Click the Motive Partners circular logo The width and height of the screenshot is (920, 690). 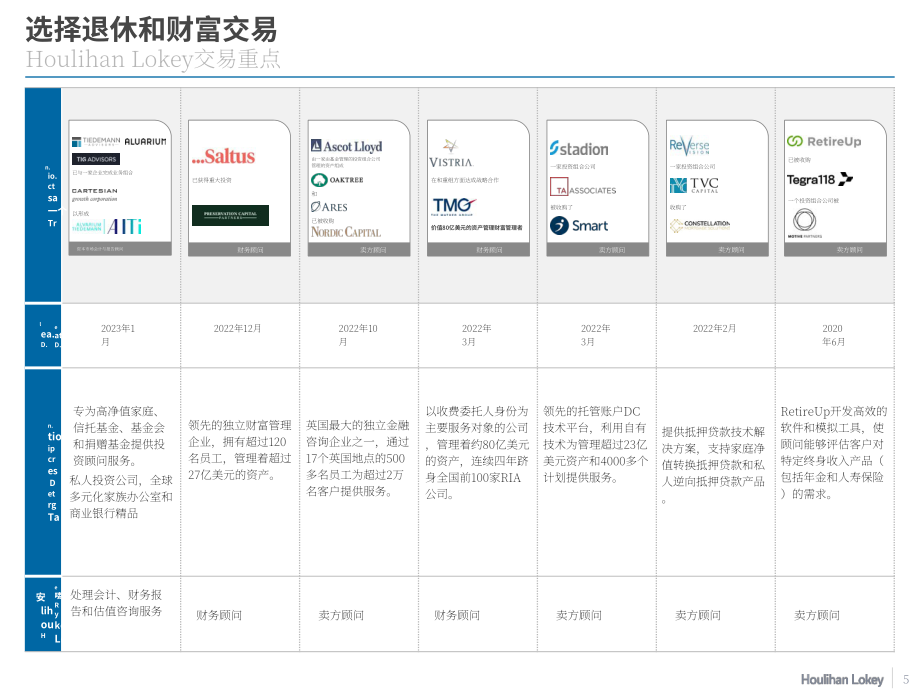[x=804, y=224]
